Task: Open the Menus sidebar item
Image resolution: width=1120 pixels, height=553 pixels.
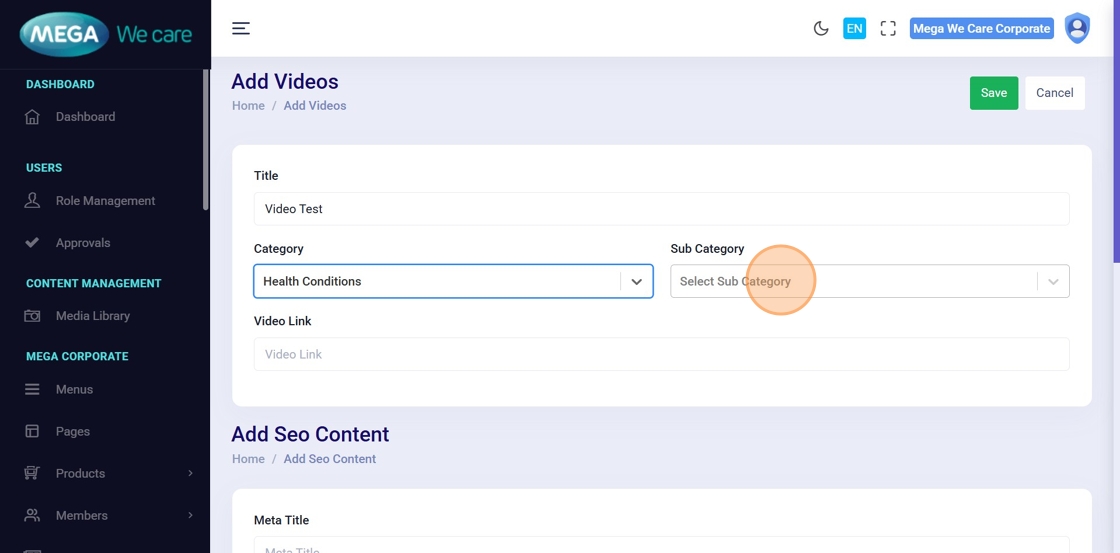Action: (x=74, y=389)
